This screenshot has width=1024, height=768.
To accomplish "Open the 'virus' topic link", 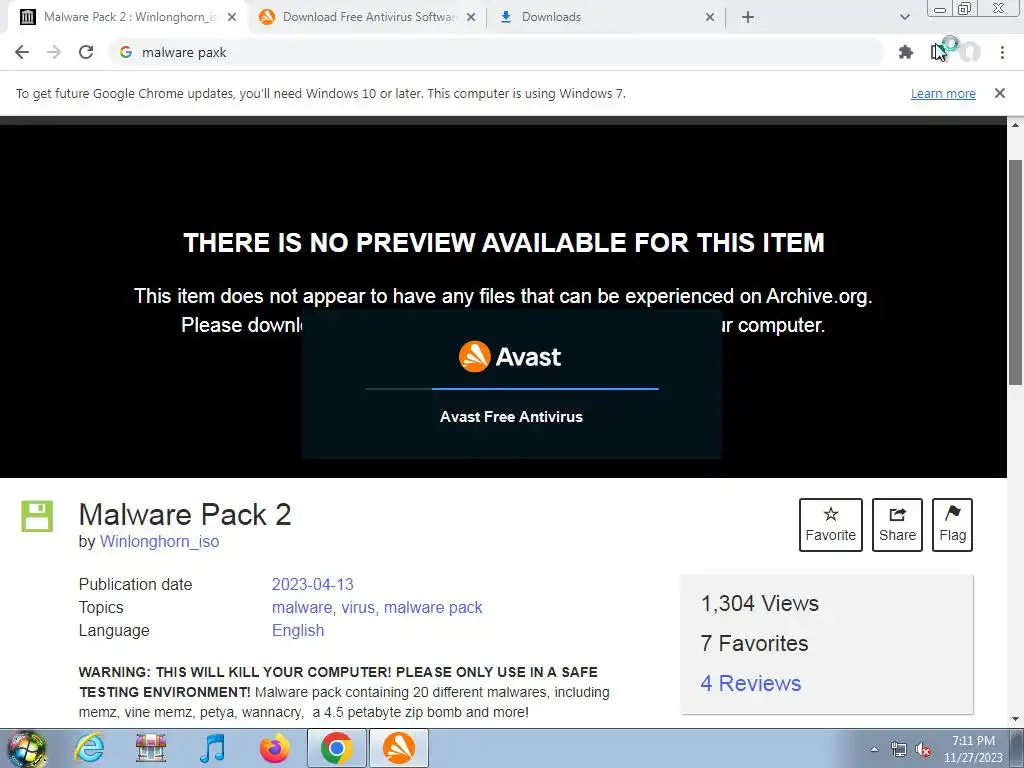I will pos(358,607).
